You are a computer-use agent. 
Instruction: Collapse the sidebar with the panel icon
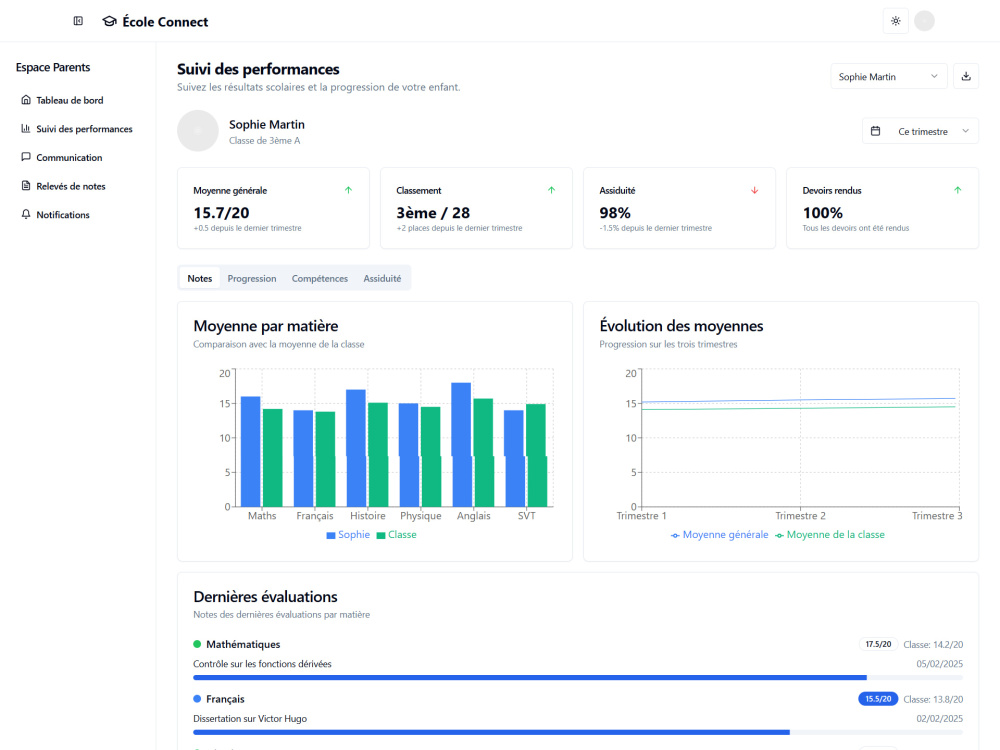click(x=78, y=21)
